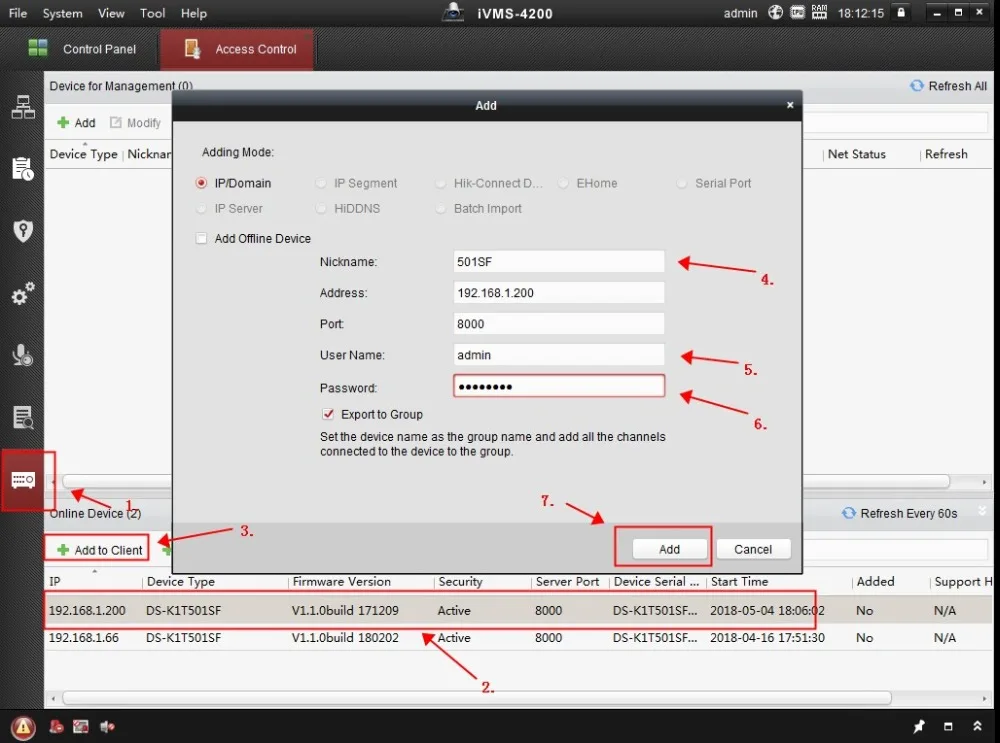Screen dimensions: 1000x743
Task: Open the Tool menu
Action: (x=152, y=13)
